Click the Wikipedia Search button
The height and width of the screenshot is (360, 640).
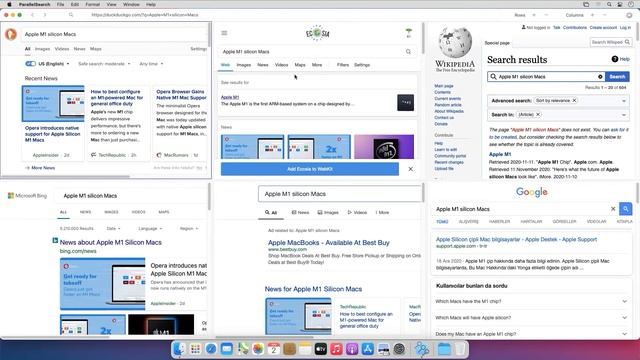[617, 77]
